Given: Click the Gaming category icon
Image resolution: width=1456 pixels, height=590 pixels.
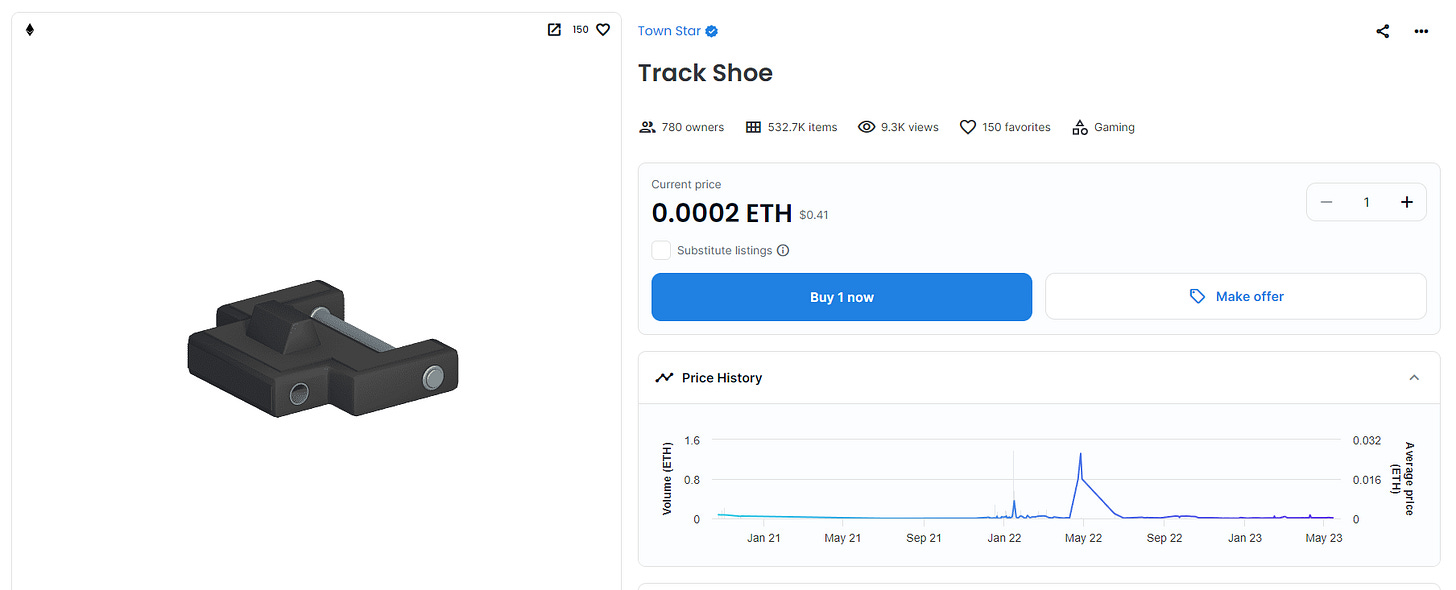Looking at the screenshot, I should point(1079,127).
